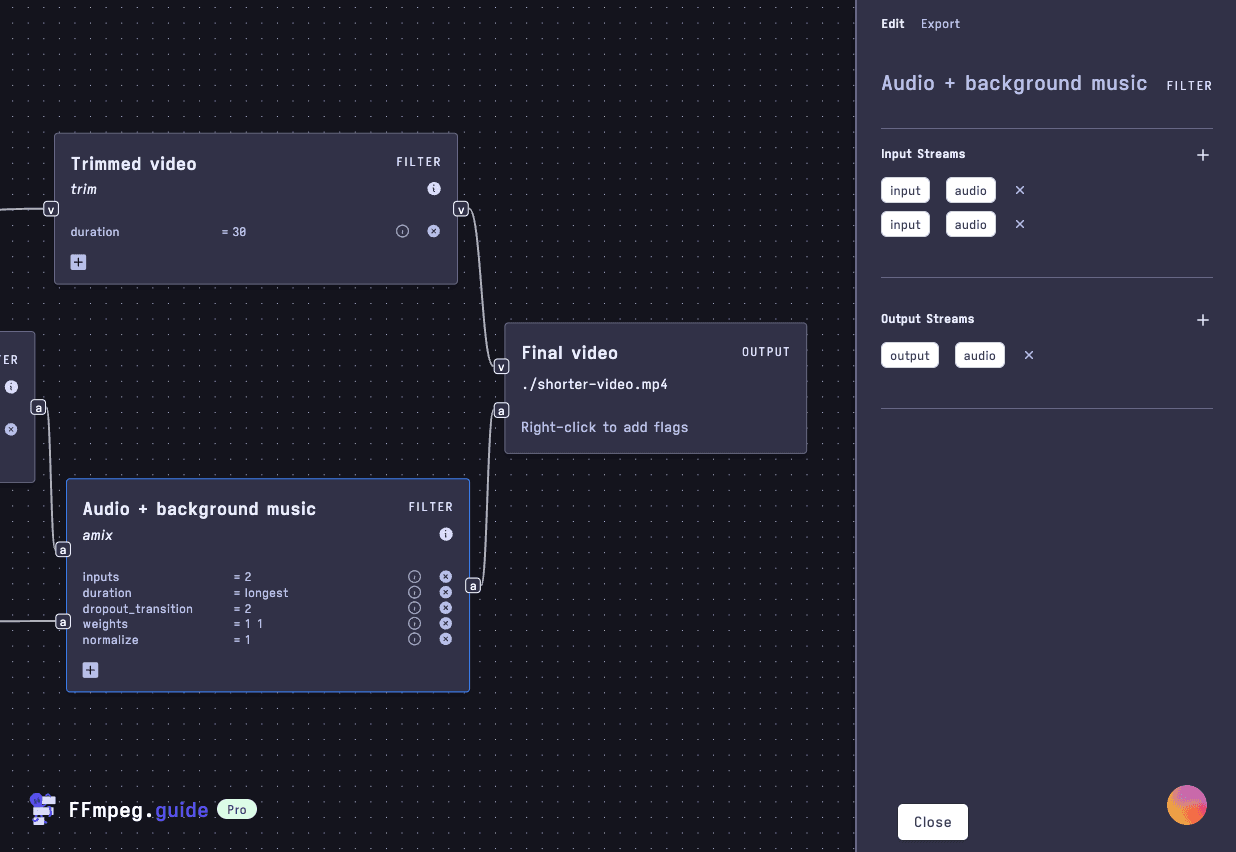Show info for the amix filter node
Image resolution: width=1236 pixels, height=852 pixels.
446,534
